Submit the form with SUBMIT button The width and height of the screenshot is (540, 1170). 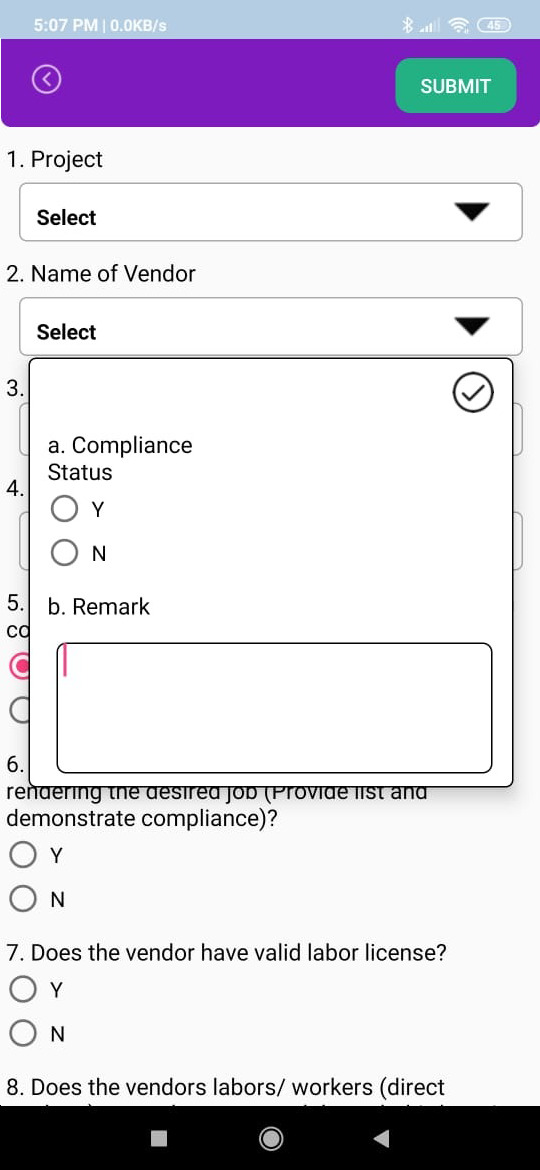coord(456,86)
